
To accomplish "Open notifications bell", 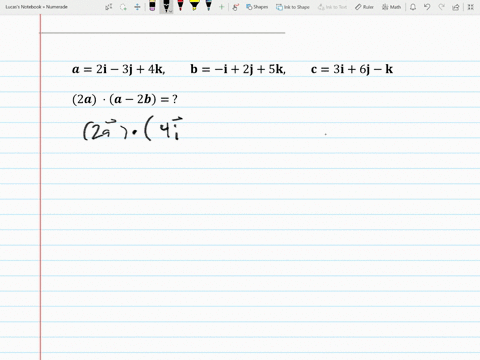I will (413, 7).
